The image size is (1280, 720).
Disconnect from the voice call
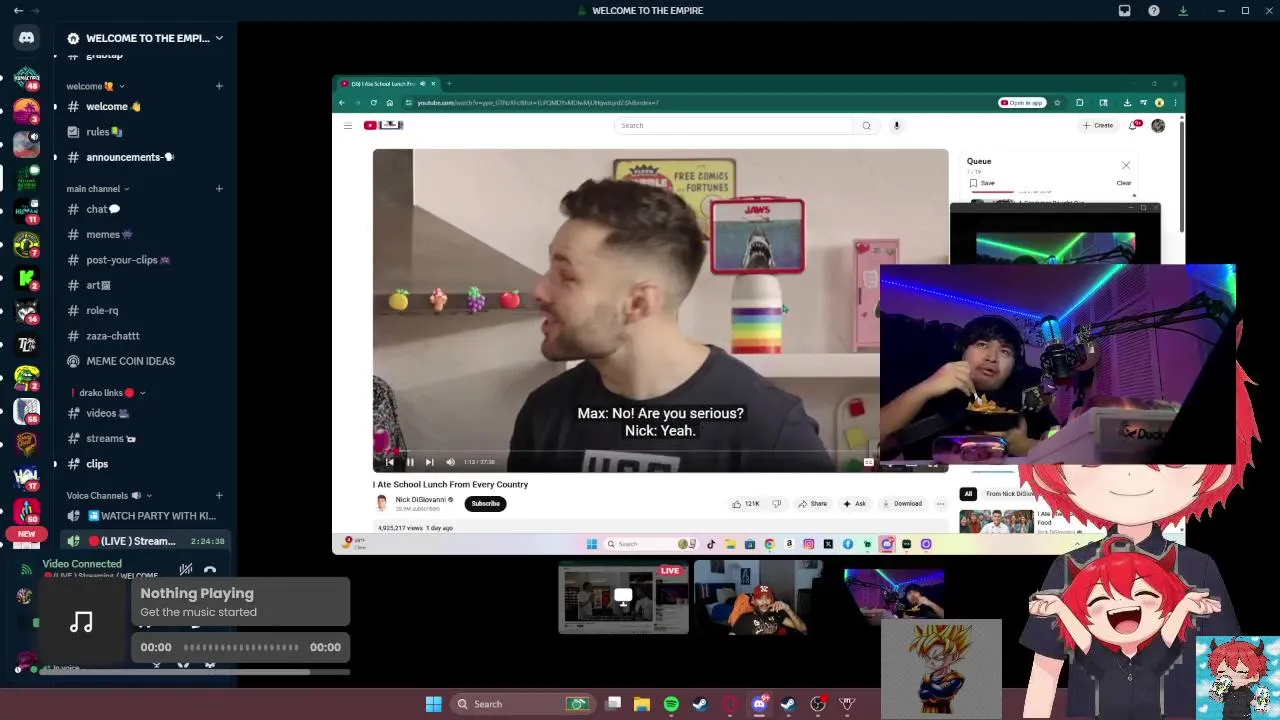tap(210, 570)
